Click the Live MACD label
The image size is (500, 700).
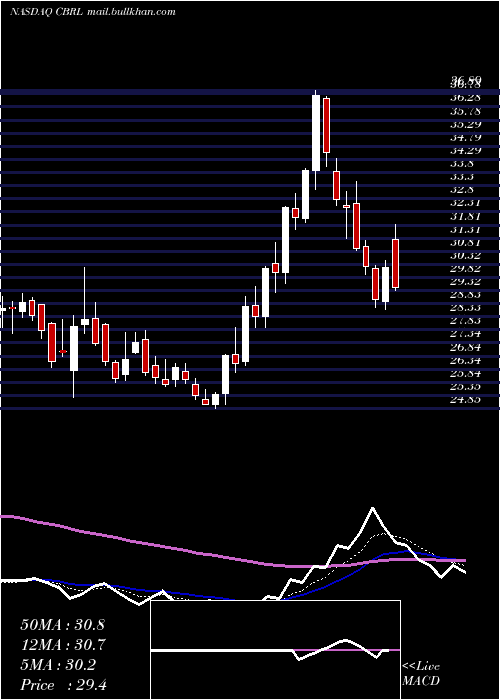[x=421, y=673]
